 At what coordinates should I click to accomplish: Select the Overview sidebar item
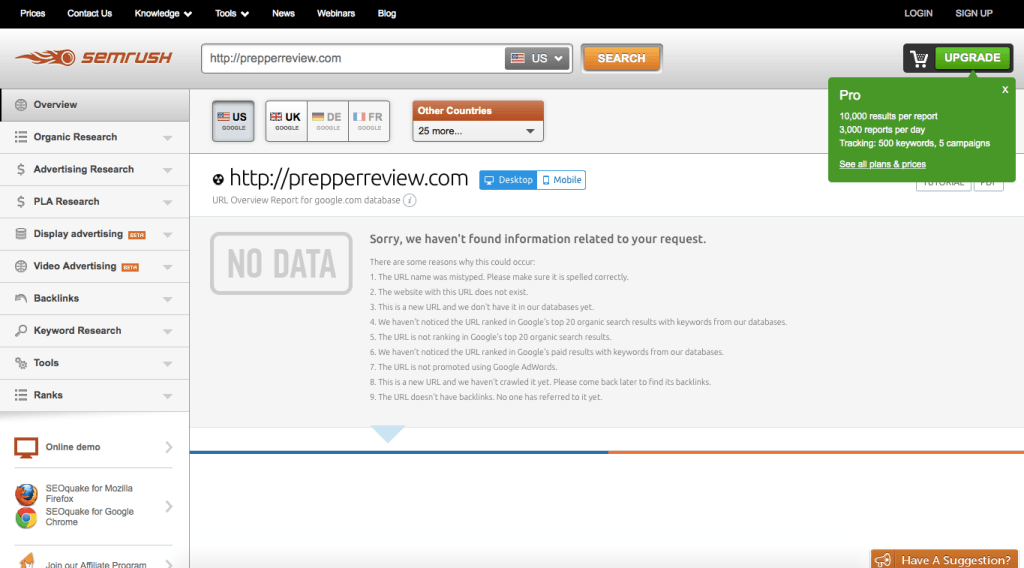point(95,105)
